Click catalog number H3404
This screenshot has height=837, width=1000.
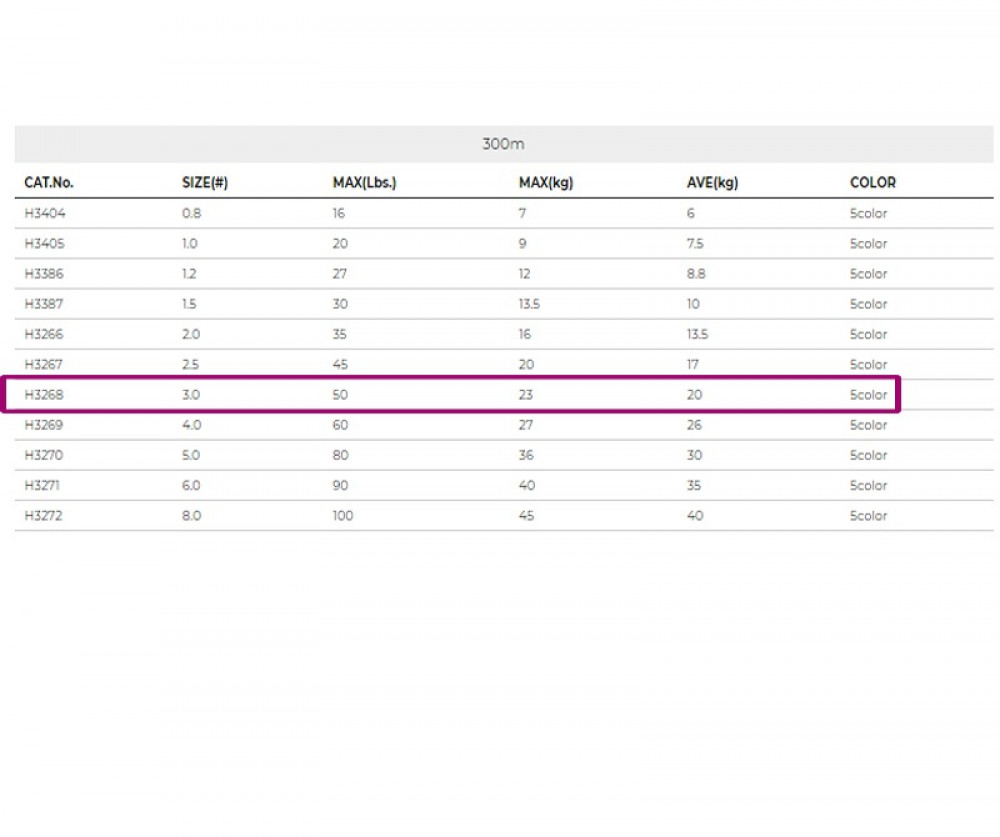click(x=45, y=214)
